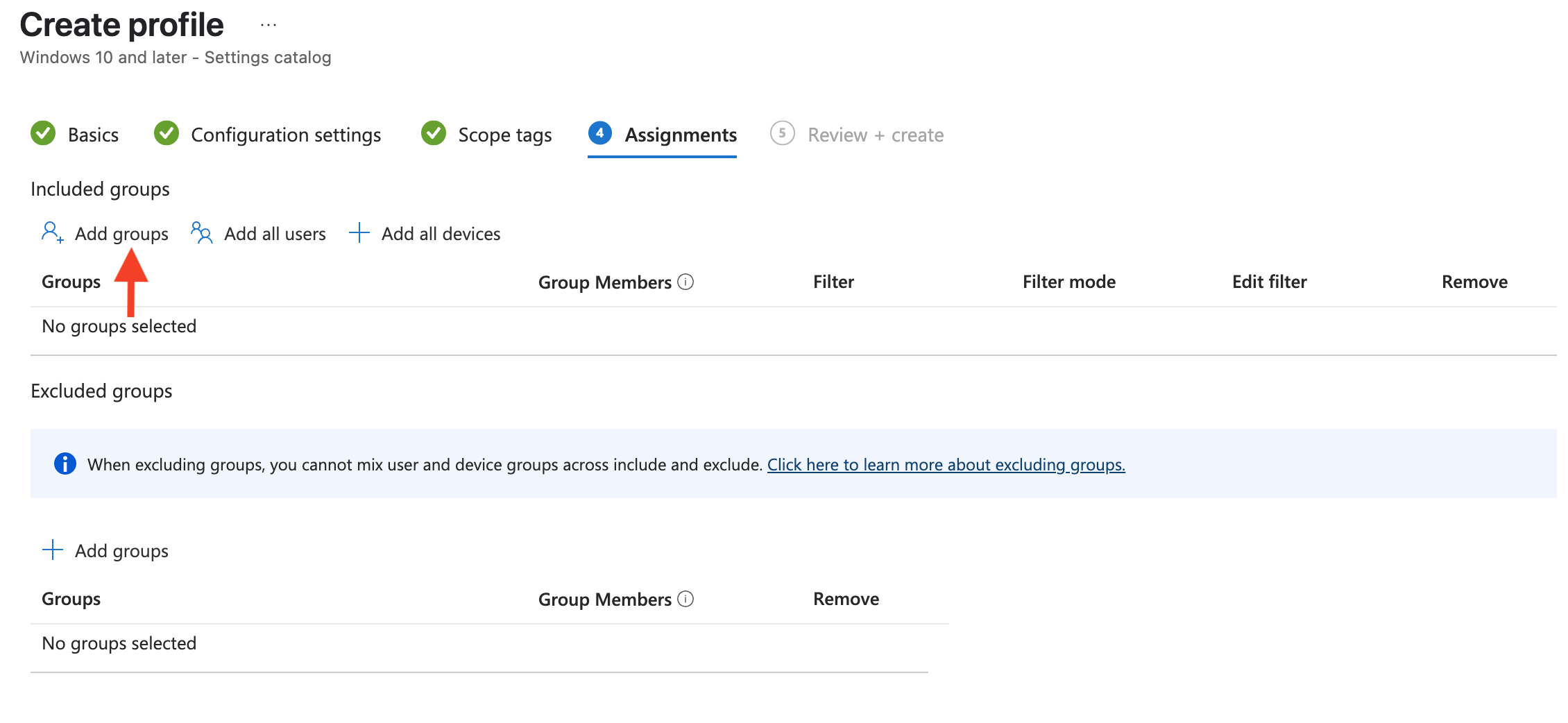The image size is (1568, 723).
Task: Click the Add groups person icon under Included groups
Action: (52, 232)
